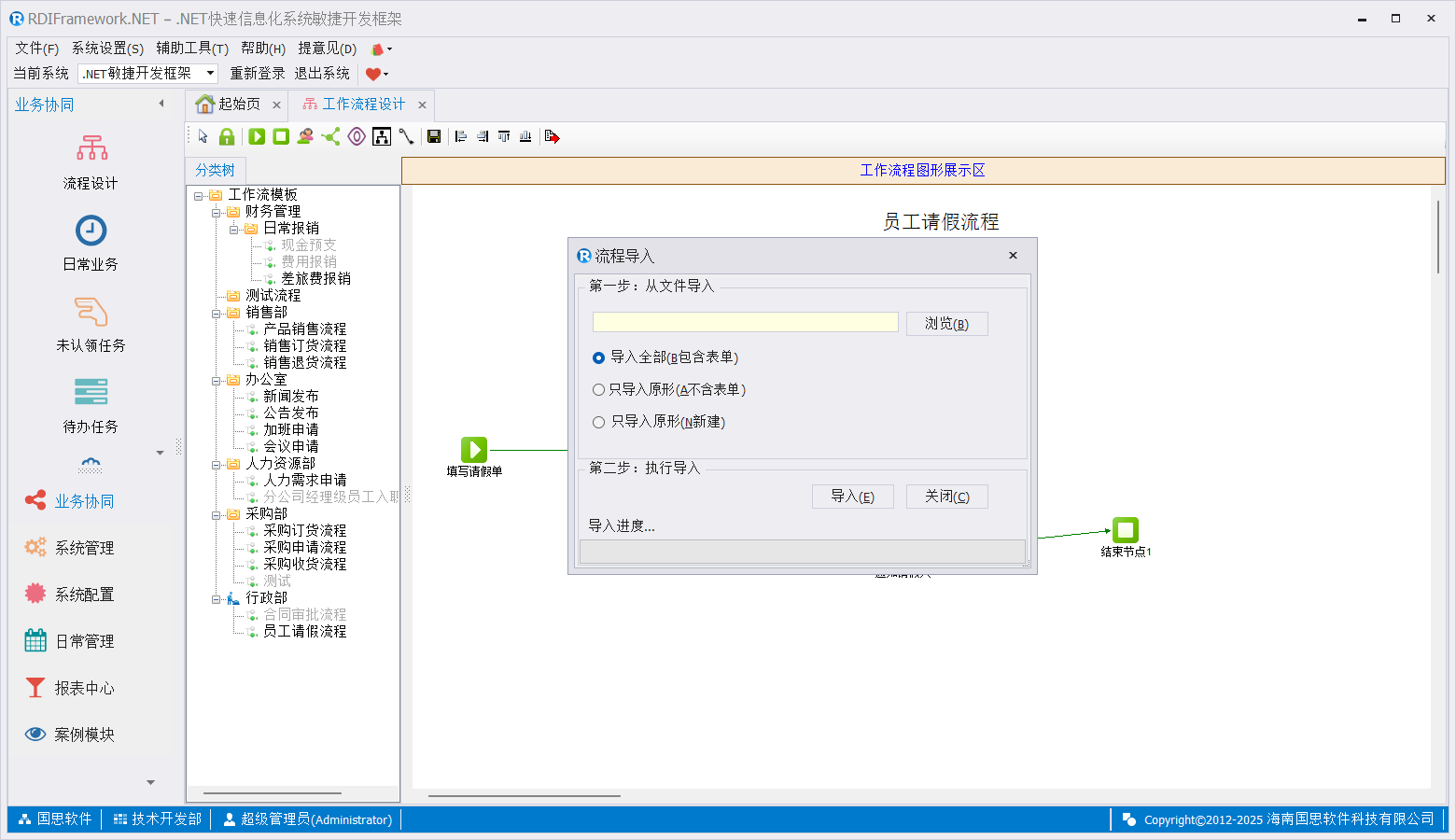Click the 浏览 button
The image size is (1456, 840).
(946, 324)
